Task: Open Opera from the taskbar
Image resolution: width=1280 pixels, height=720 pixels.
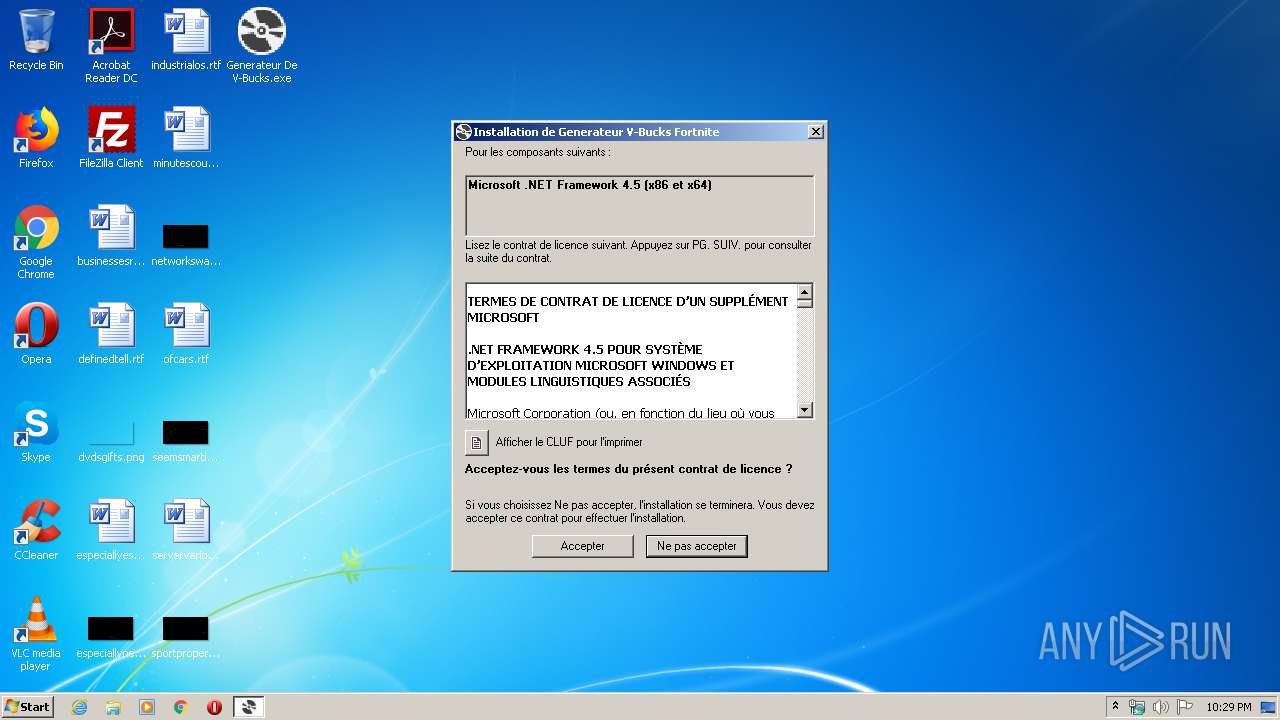Action: 214,707
